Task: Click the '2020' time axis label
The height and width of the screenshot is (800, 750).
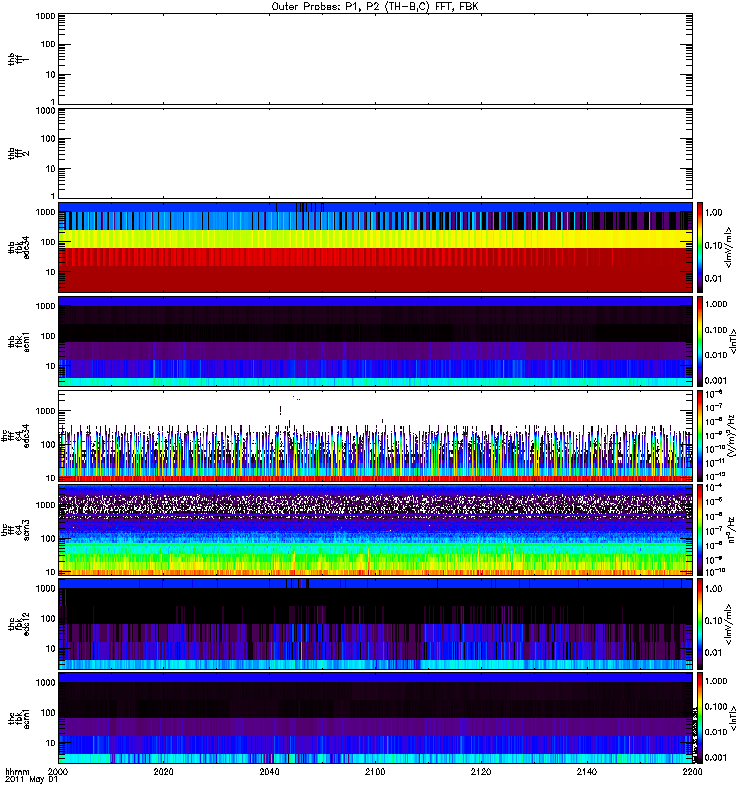Action: pos(163,771)
